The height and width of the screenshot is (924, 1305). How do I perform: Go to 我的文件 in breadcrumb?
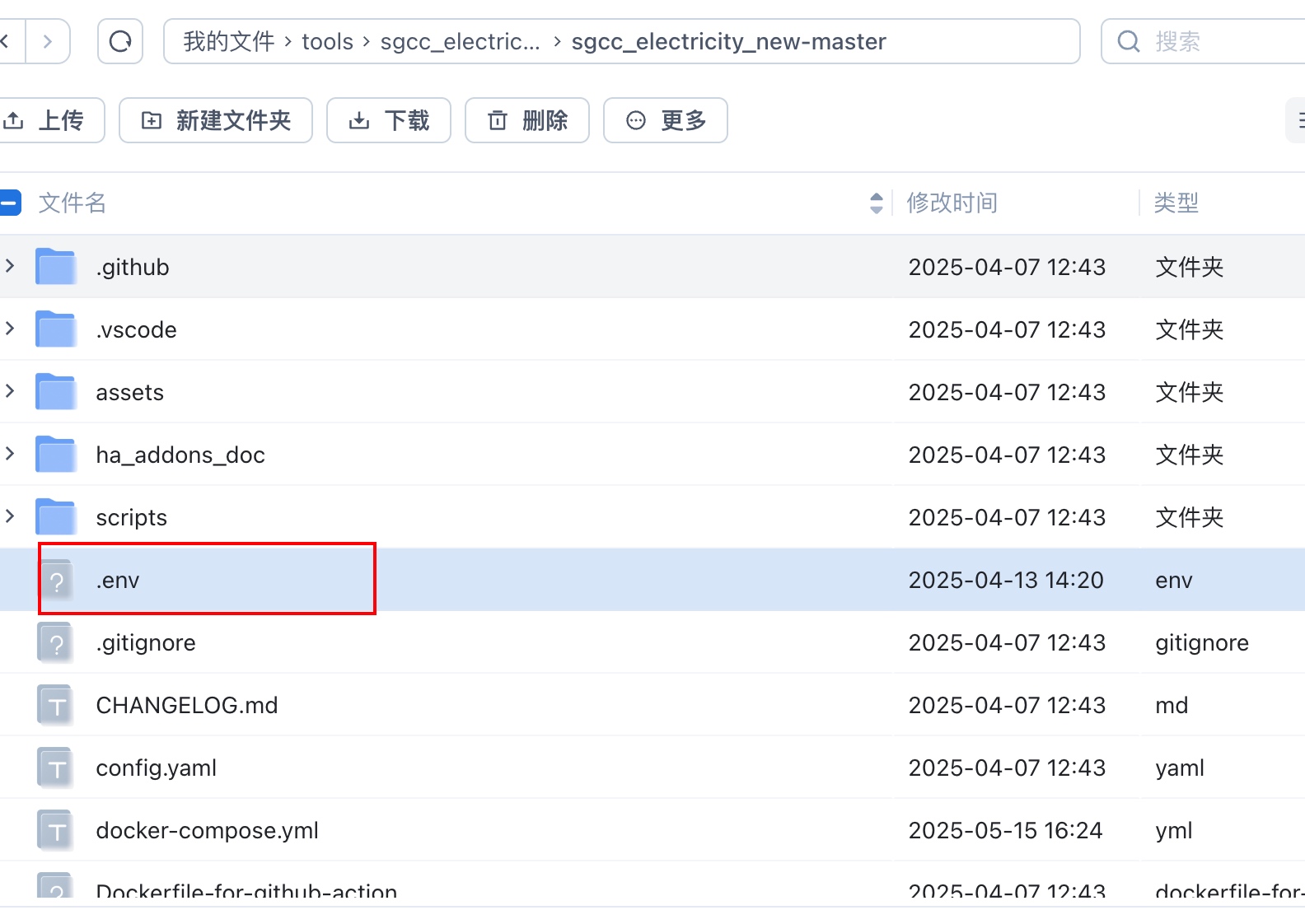click(228, 41)
